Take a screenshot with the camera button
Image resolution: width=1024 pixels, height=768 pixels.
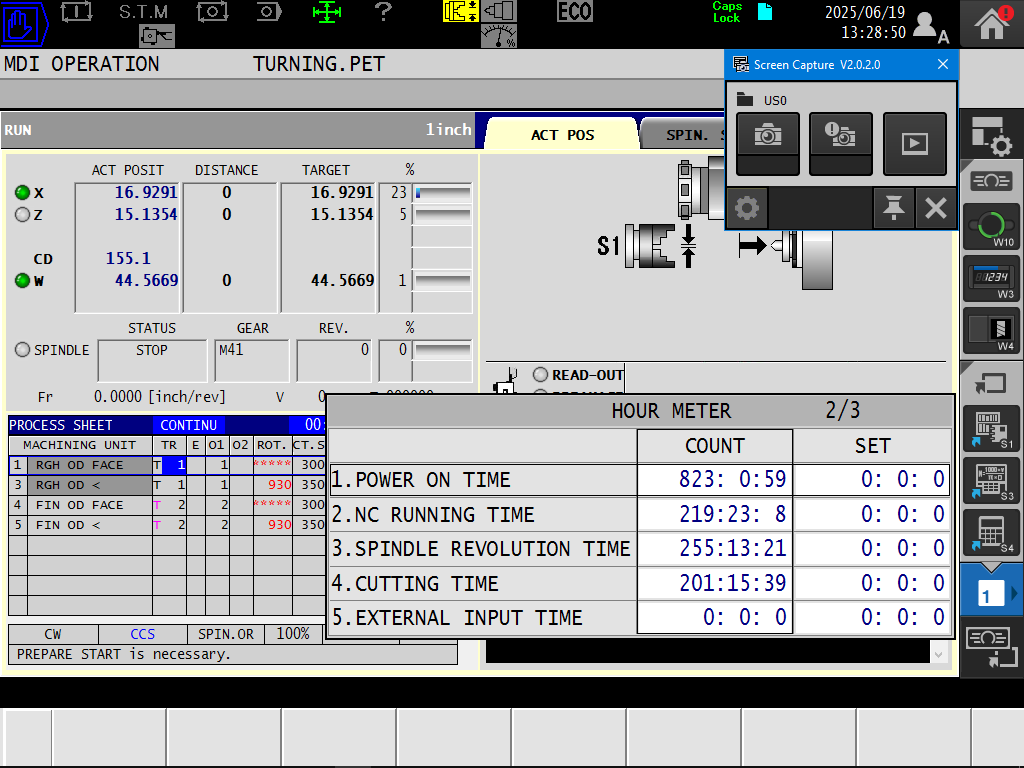point(768,137)
